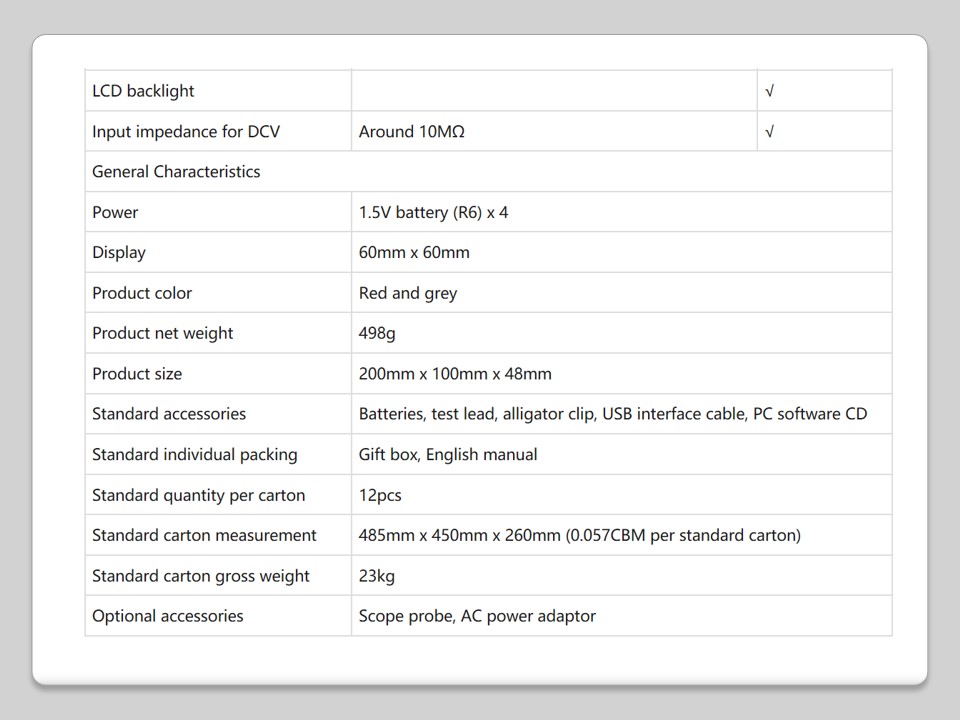Select the 'Gift box, English manual' cell

pos(448,454)
